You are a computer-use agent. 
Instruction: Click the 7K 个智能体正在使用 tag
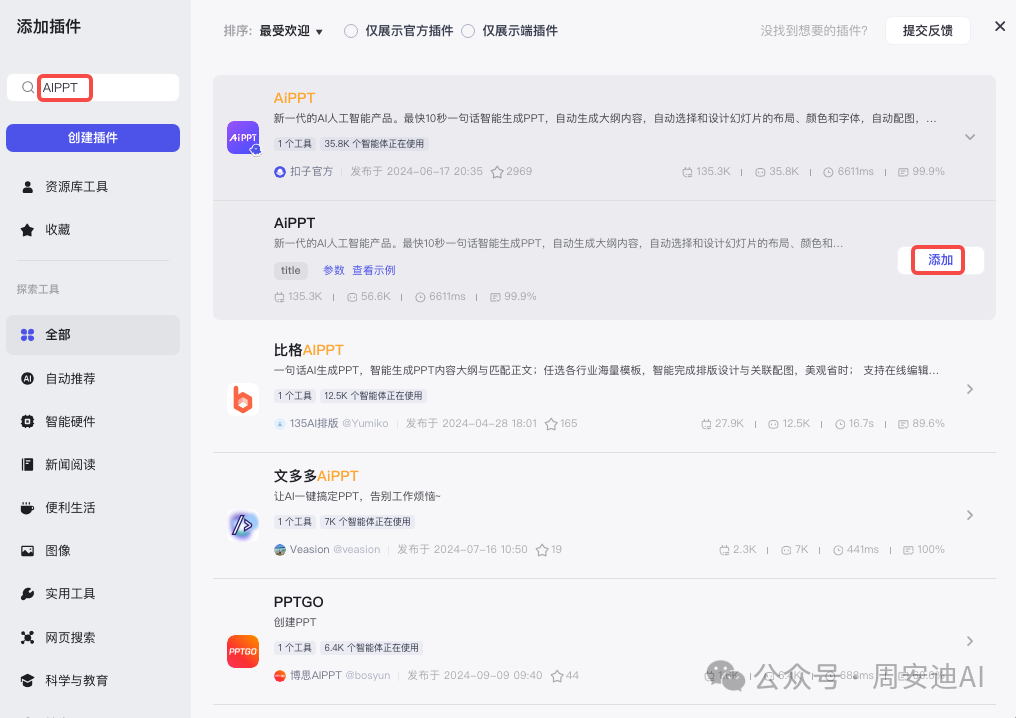coord(367,522)
